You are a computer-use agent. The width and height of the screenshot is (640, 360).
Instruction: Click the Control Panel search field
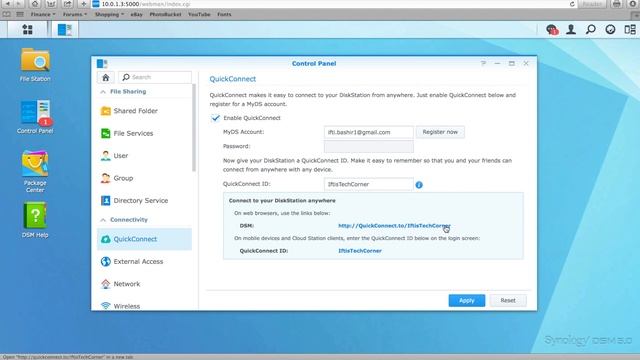[x=155, y=77]
